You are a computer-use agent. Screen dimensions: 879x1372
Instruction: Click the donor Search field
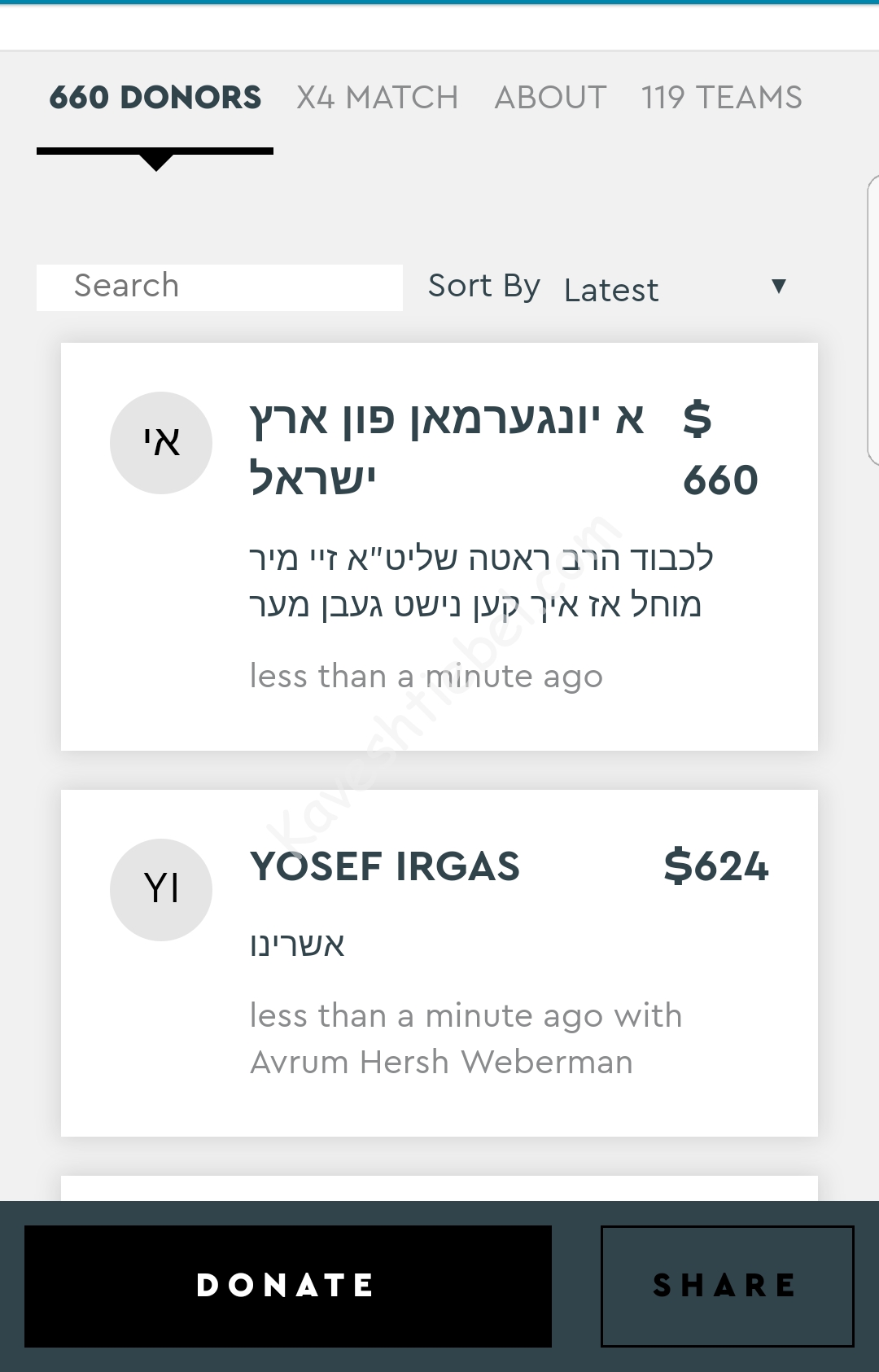point(220,287)
